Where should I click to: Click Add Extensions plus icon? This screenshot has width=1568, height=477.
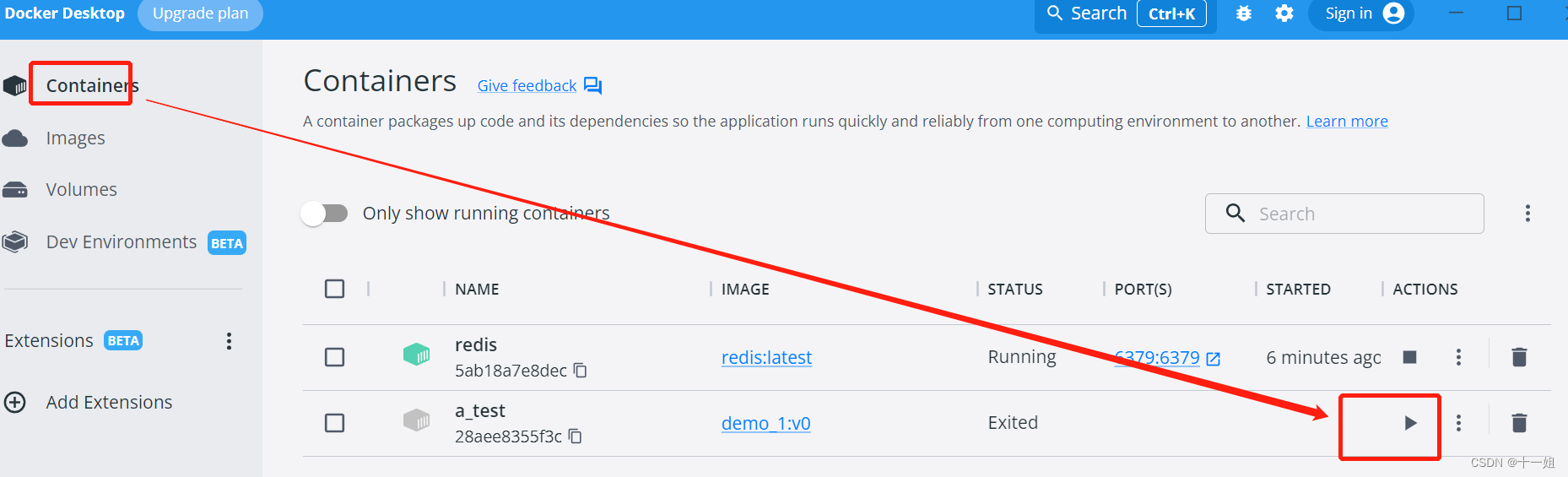(x=15, y=402)
